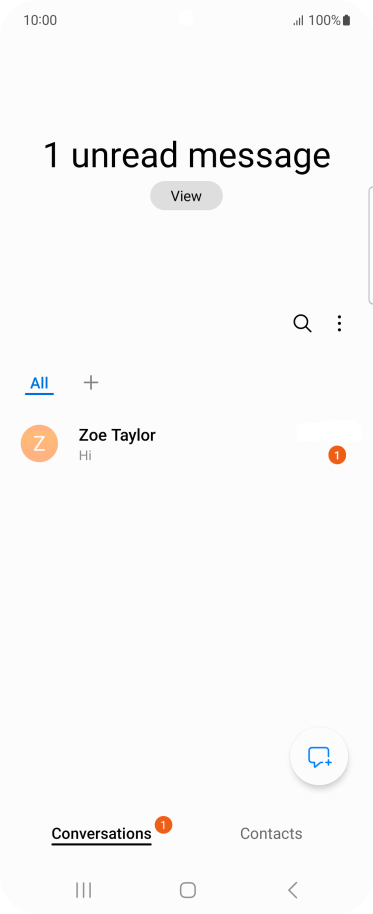Viewport: 373px width, 914px height.
Task: Go to home screen via home button
Action: [x=188, y=890]
